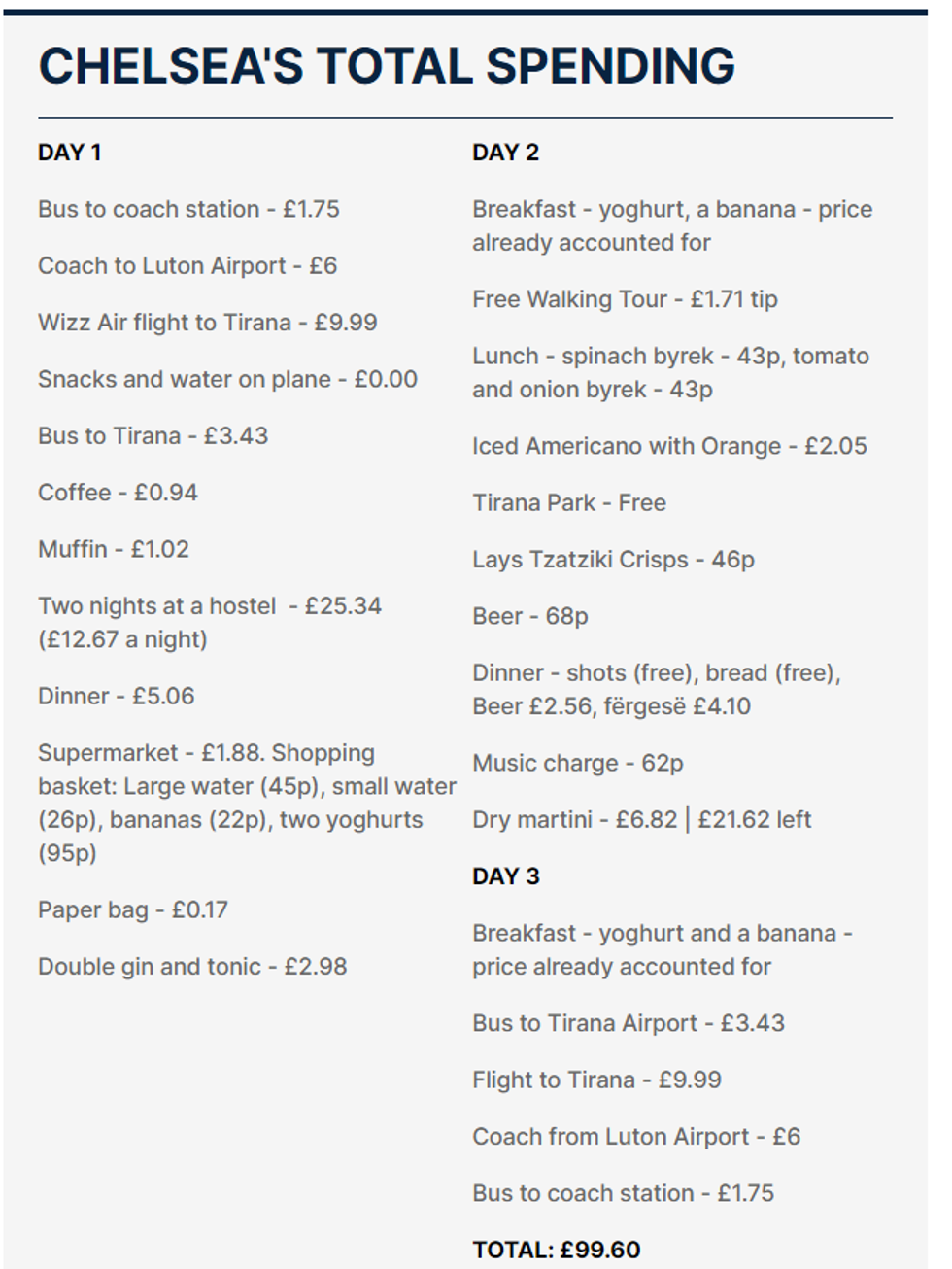Click the Chelsea's Total Spending heading

(x=386, y=66)
